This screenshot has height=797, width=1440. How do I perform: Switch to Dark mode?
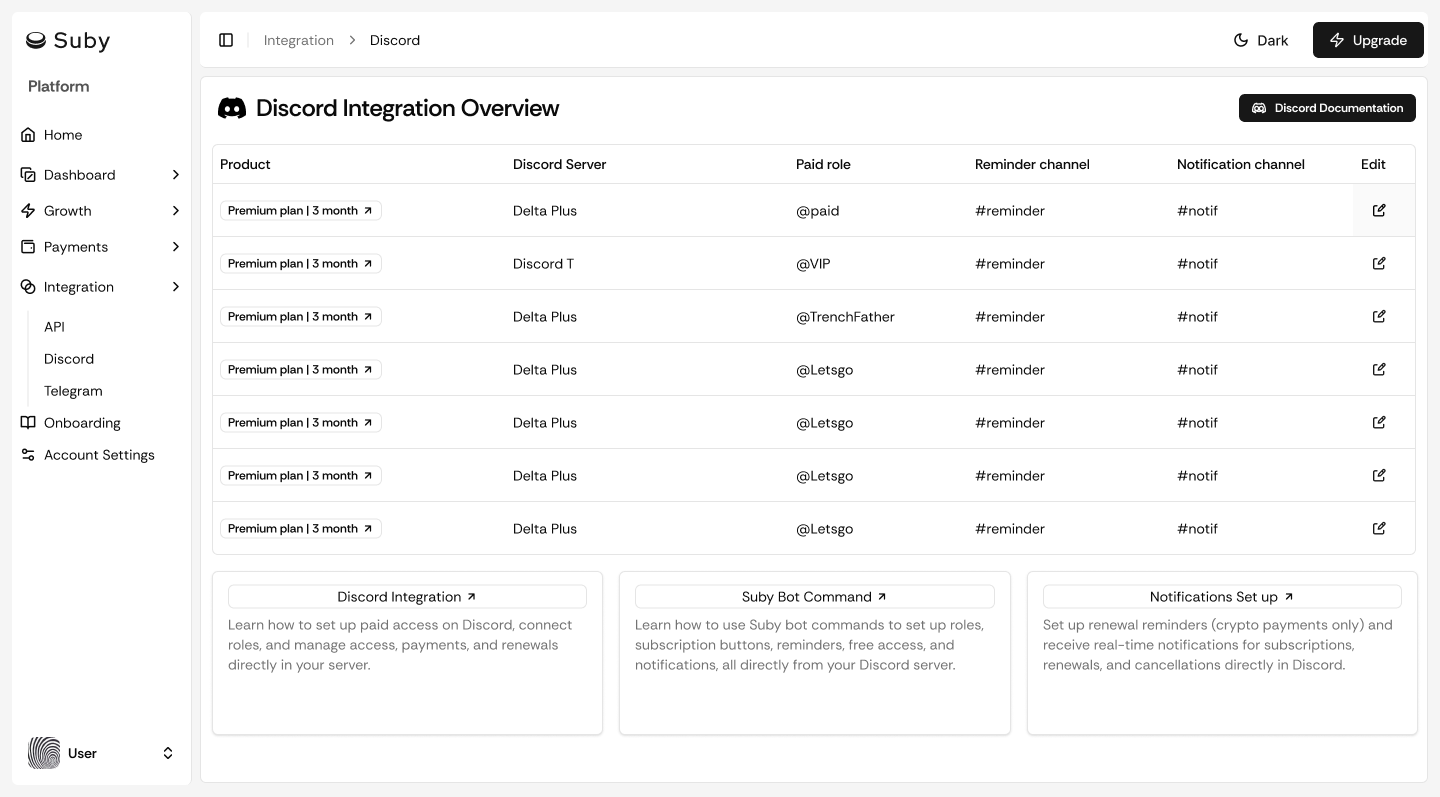pos(1260,40)
